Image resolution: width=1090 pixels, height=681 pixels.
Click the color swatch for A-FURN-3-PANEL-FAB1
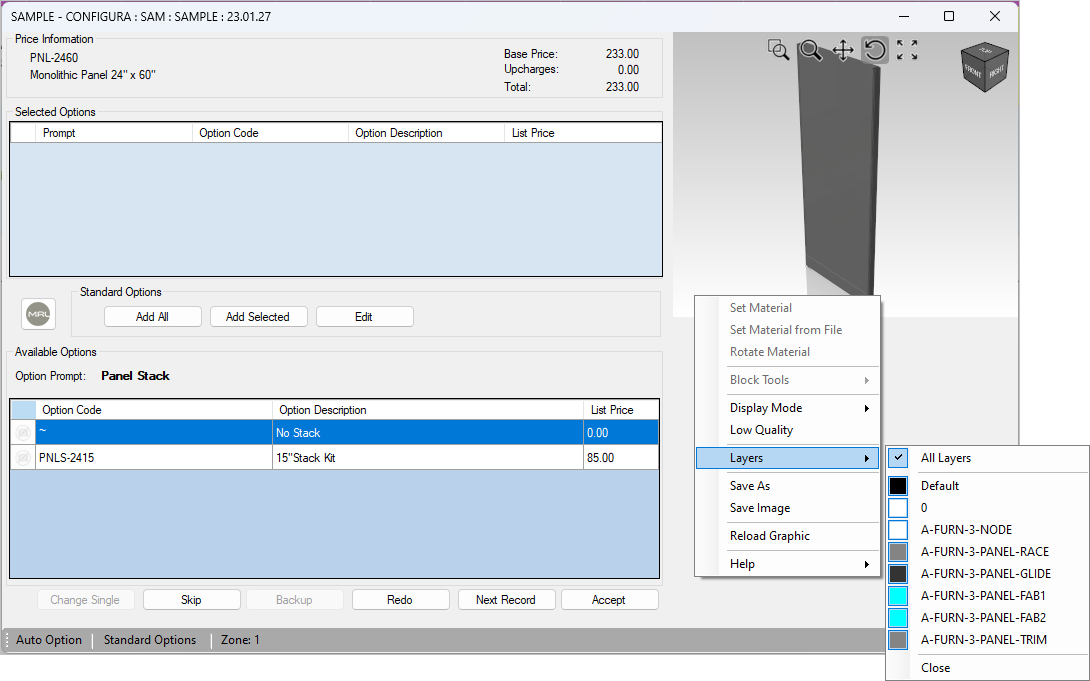click(x=897, y=595)
